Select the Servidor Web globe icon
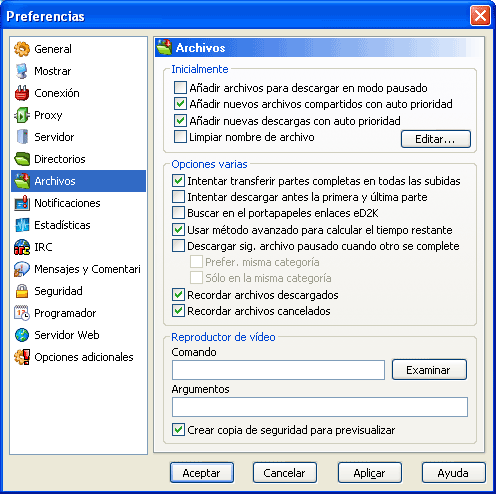Image resolution: width=496 pixels, height=494 pixels. click(22, 335)
